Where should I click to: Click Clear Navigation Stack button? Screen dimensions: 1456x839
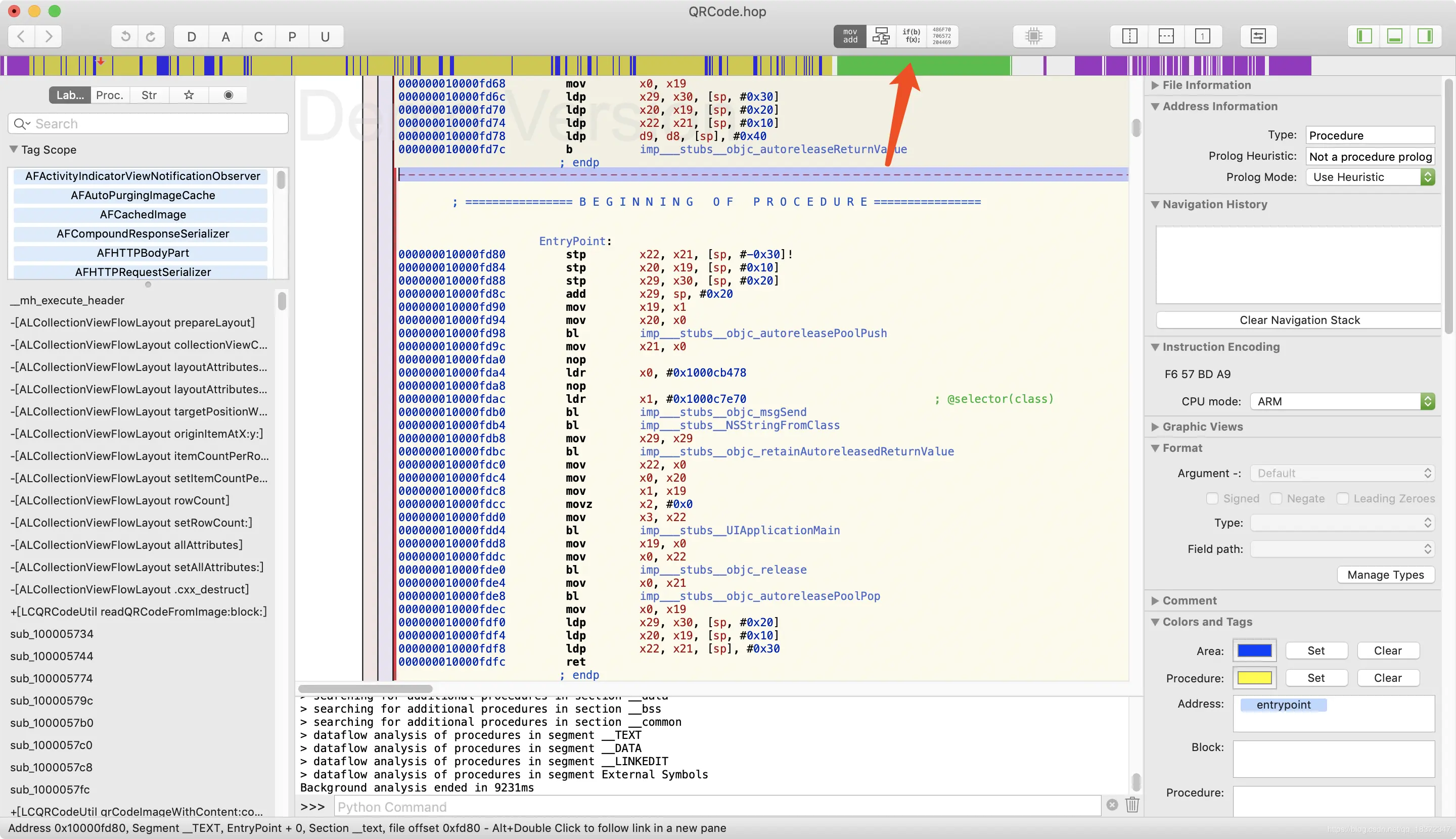1299,320
